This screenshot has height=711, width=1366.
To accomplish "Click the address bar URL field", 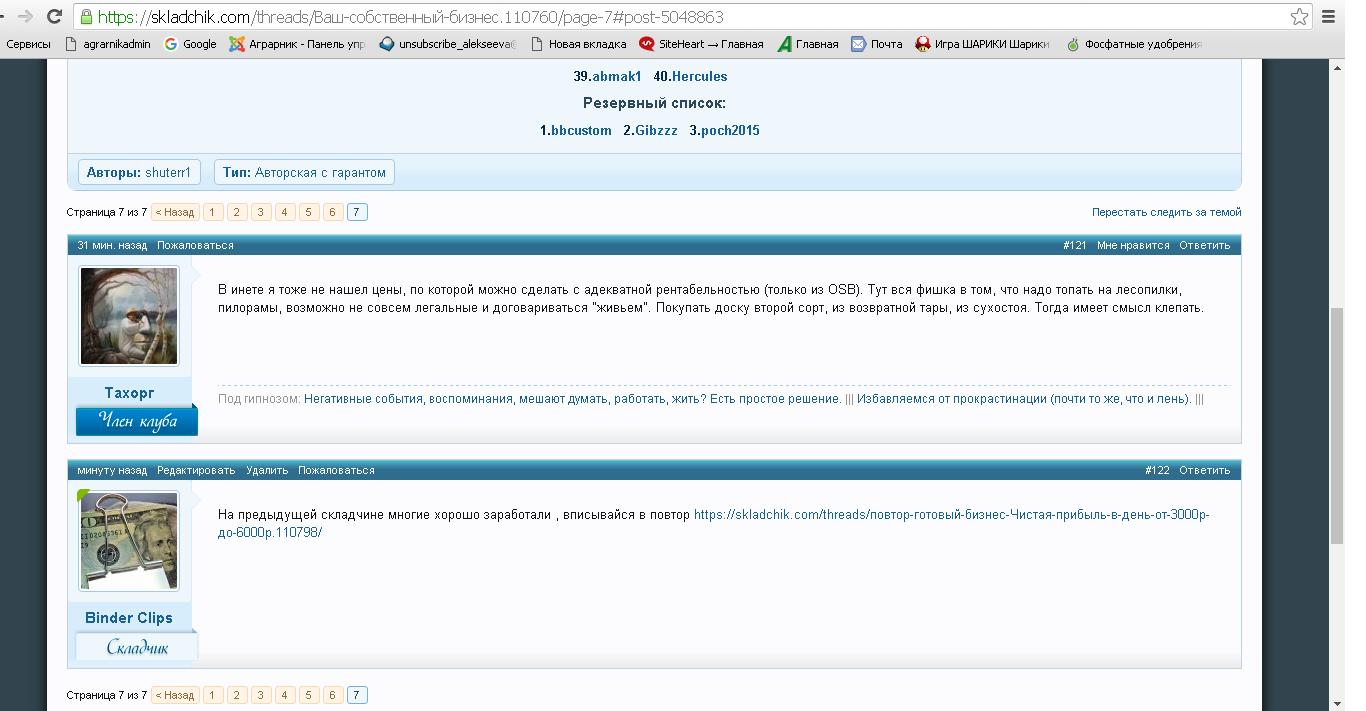I will 690,17.
